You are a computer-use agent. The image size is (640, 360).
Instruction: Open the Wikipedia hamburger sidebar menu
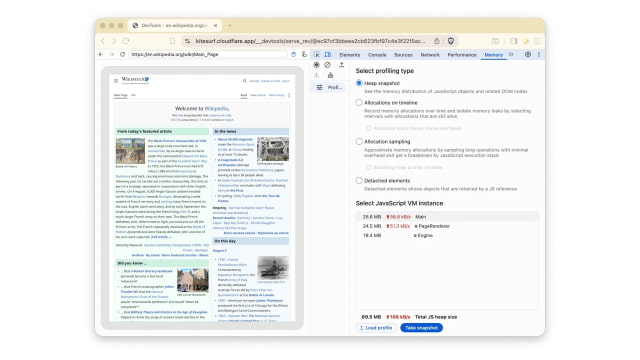(x=116, y=81)
